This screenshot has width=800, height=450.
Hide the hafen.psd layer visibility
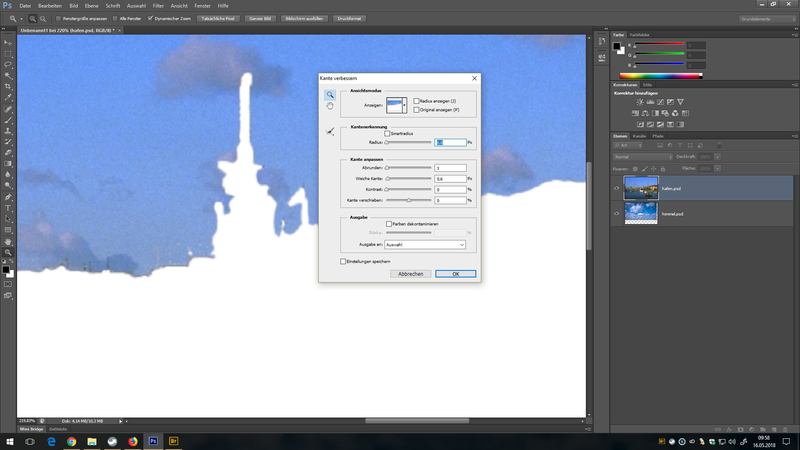(x=616, y=187)
